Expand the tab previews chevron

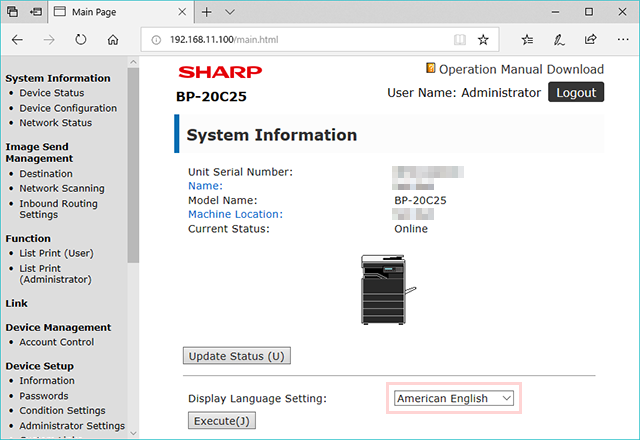coord(230,12)
